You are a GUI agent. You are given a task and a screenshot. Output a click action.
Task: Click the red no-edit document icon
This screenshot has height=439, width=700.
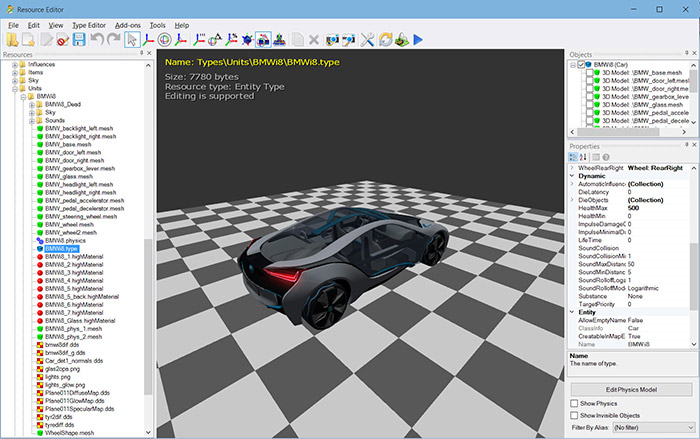tap(62, 40)
